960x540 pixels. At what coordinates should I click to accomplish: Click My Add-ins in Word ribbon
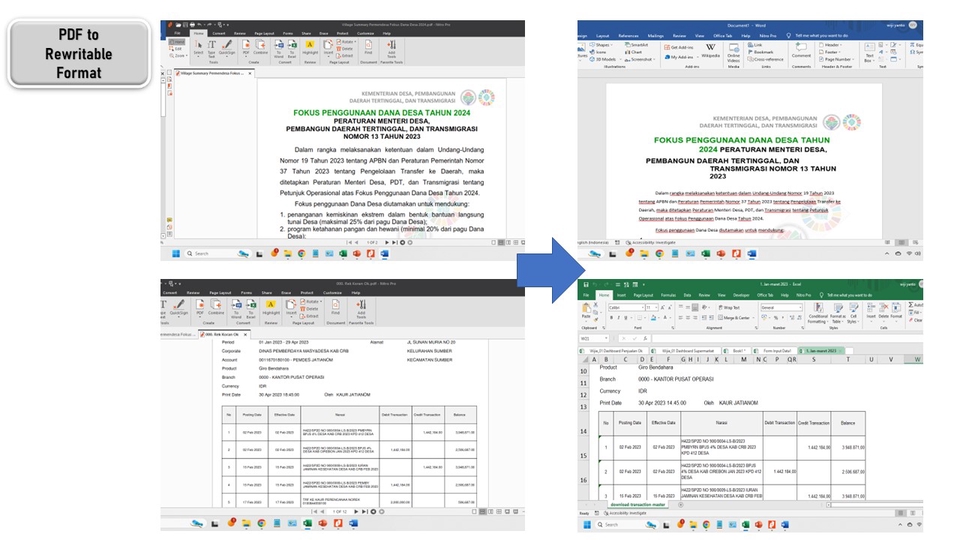tap(680, 57)
